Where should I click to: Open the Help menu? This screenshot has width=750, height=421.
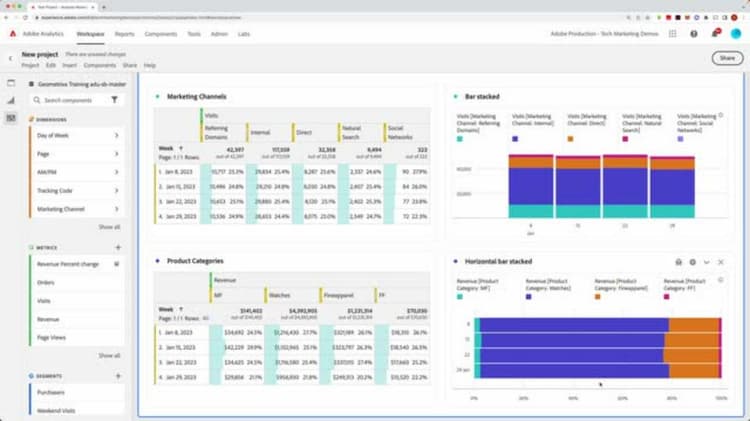(150, 65)
